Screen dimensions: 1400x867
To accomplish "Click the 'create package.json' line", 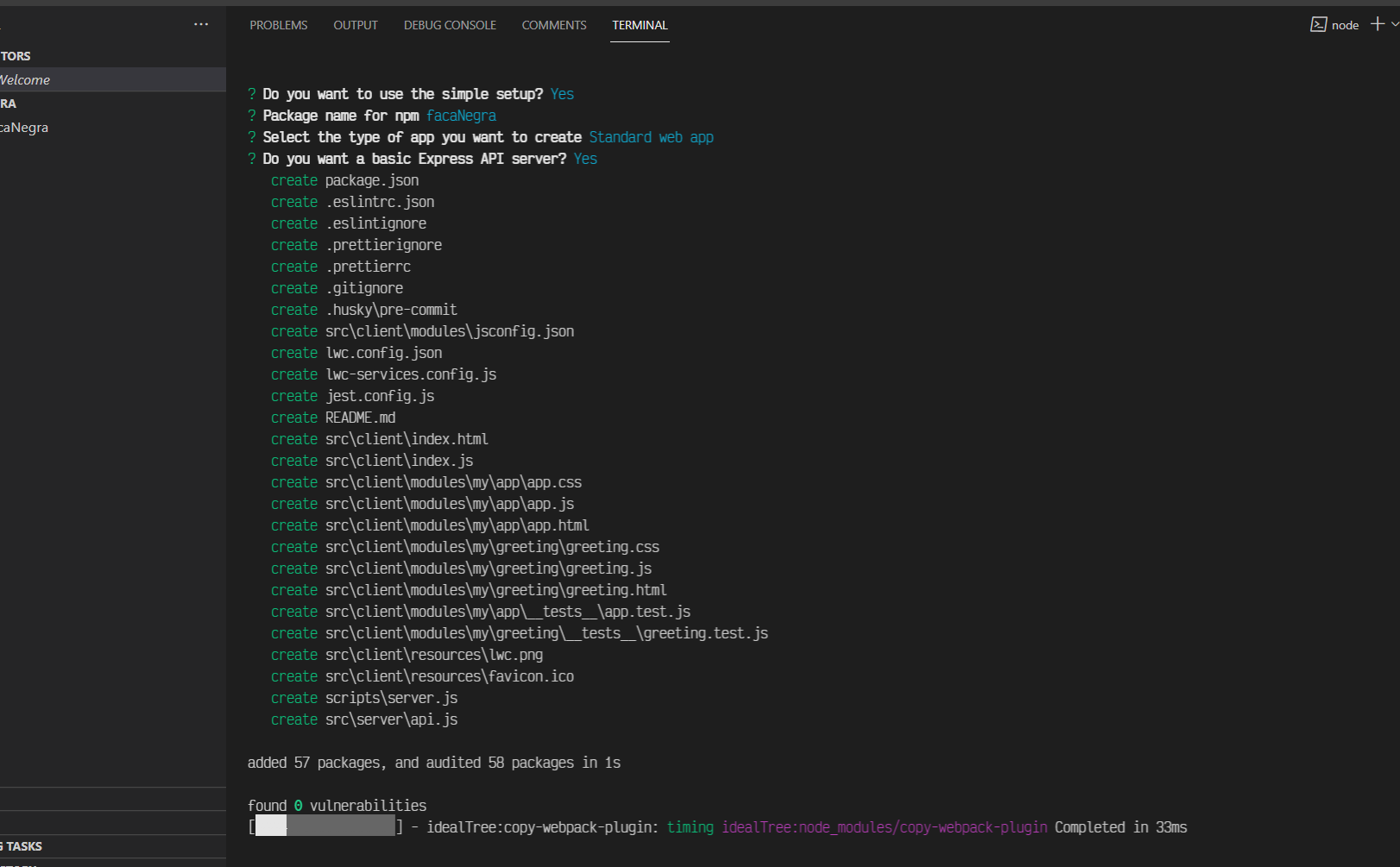I will [x=344, y=180].
